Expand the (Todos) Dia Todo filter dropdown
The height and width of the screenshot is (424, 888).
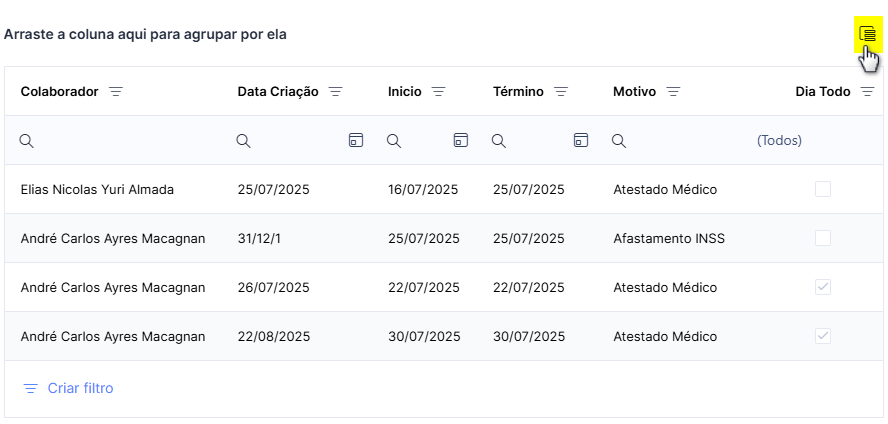779,140
